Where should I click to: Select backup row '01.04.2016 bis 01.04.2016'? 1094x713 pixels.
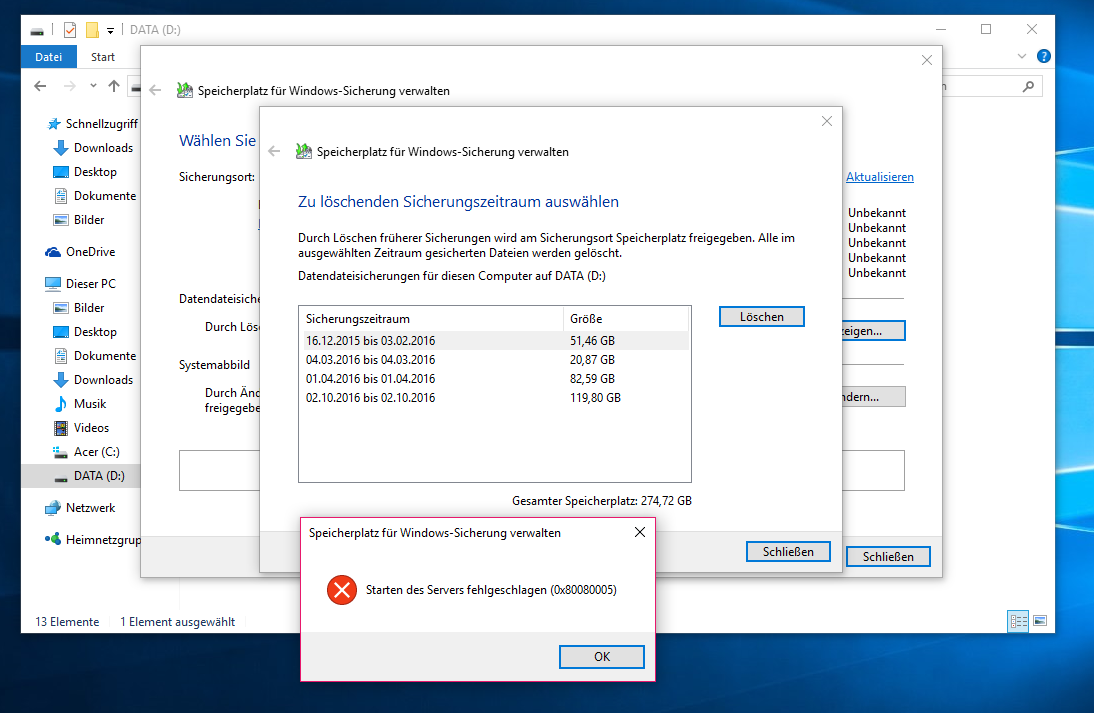coord(494,379)
